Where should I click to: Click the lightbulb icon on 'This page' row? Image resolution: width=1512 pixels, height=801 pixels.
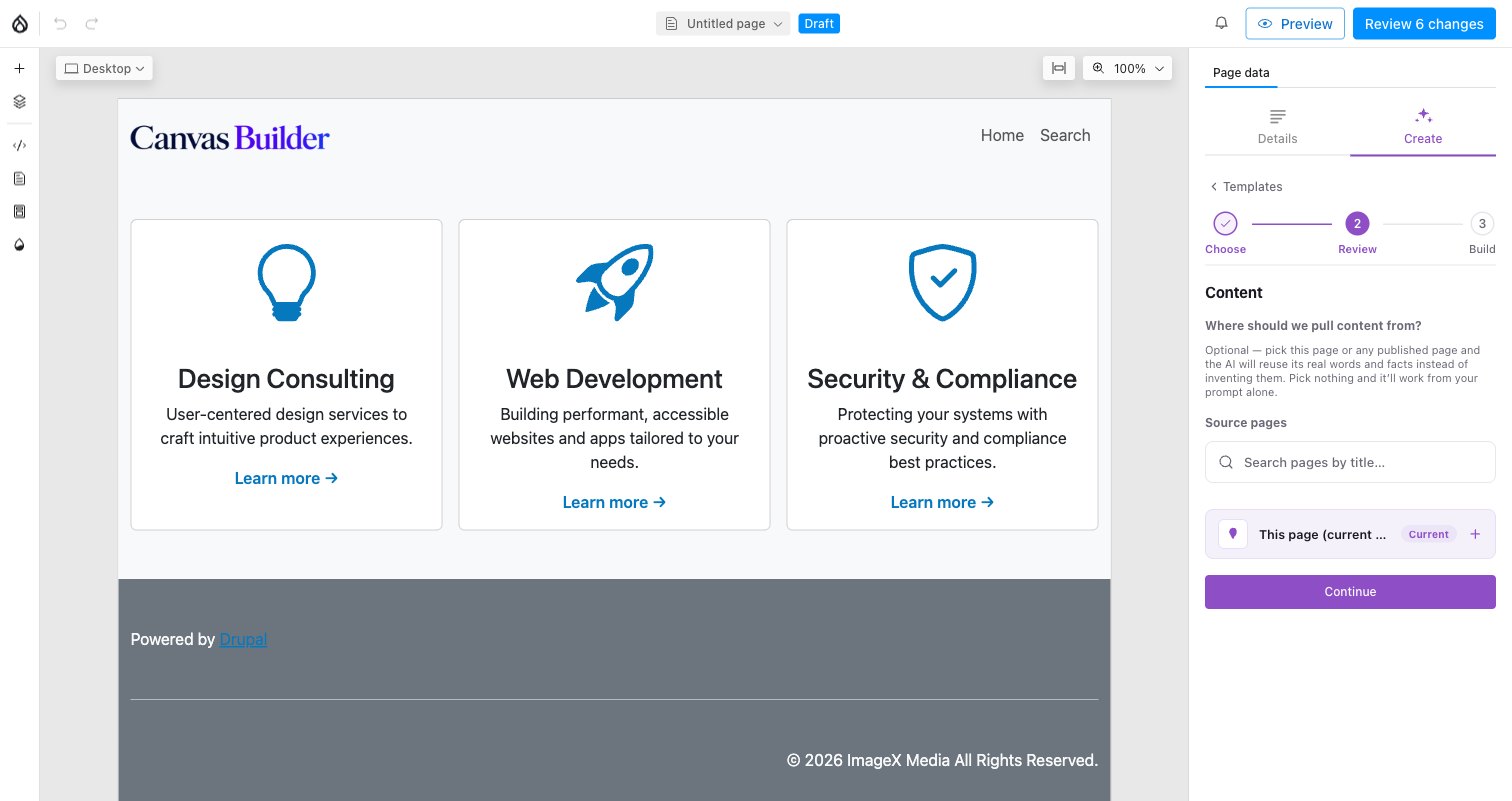point(1233,534)
